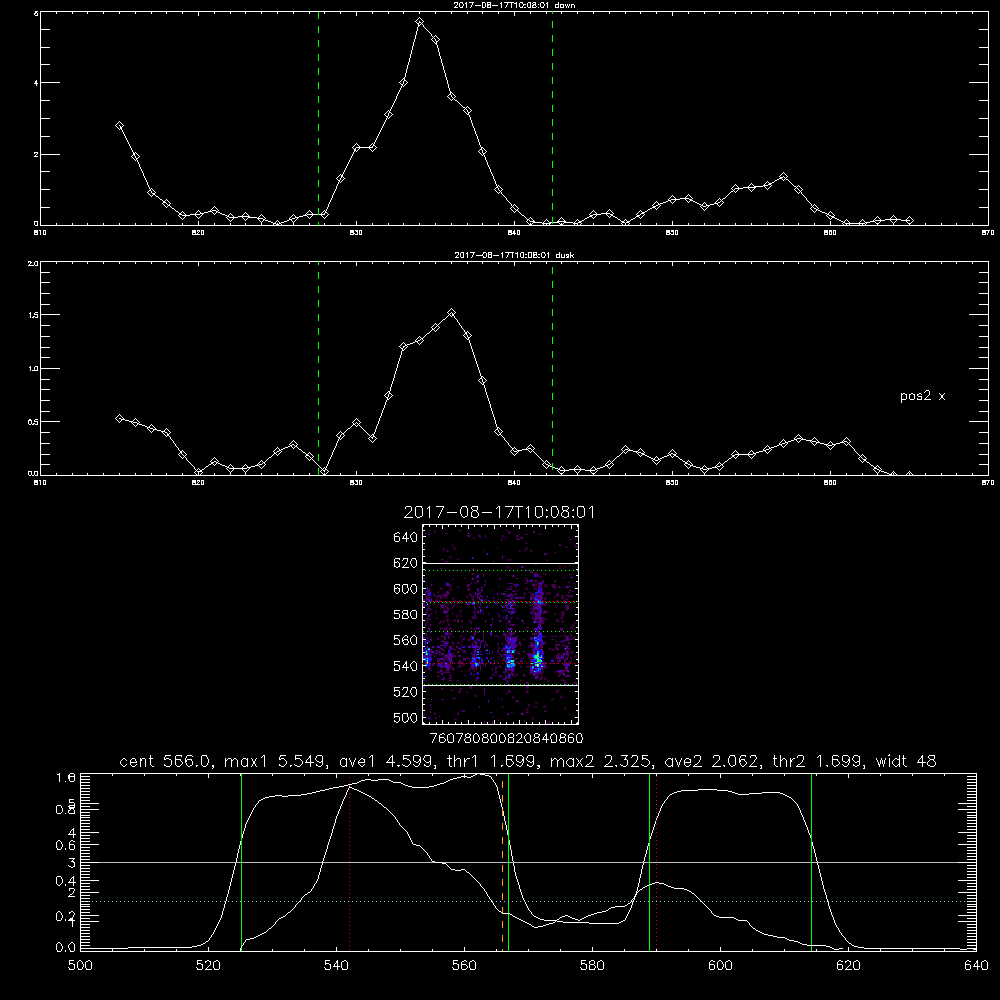This screenshot has width=1000, height=1000.
Task: Click dawn plot y-axis label 4
Action: coord(36,83)
